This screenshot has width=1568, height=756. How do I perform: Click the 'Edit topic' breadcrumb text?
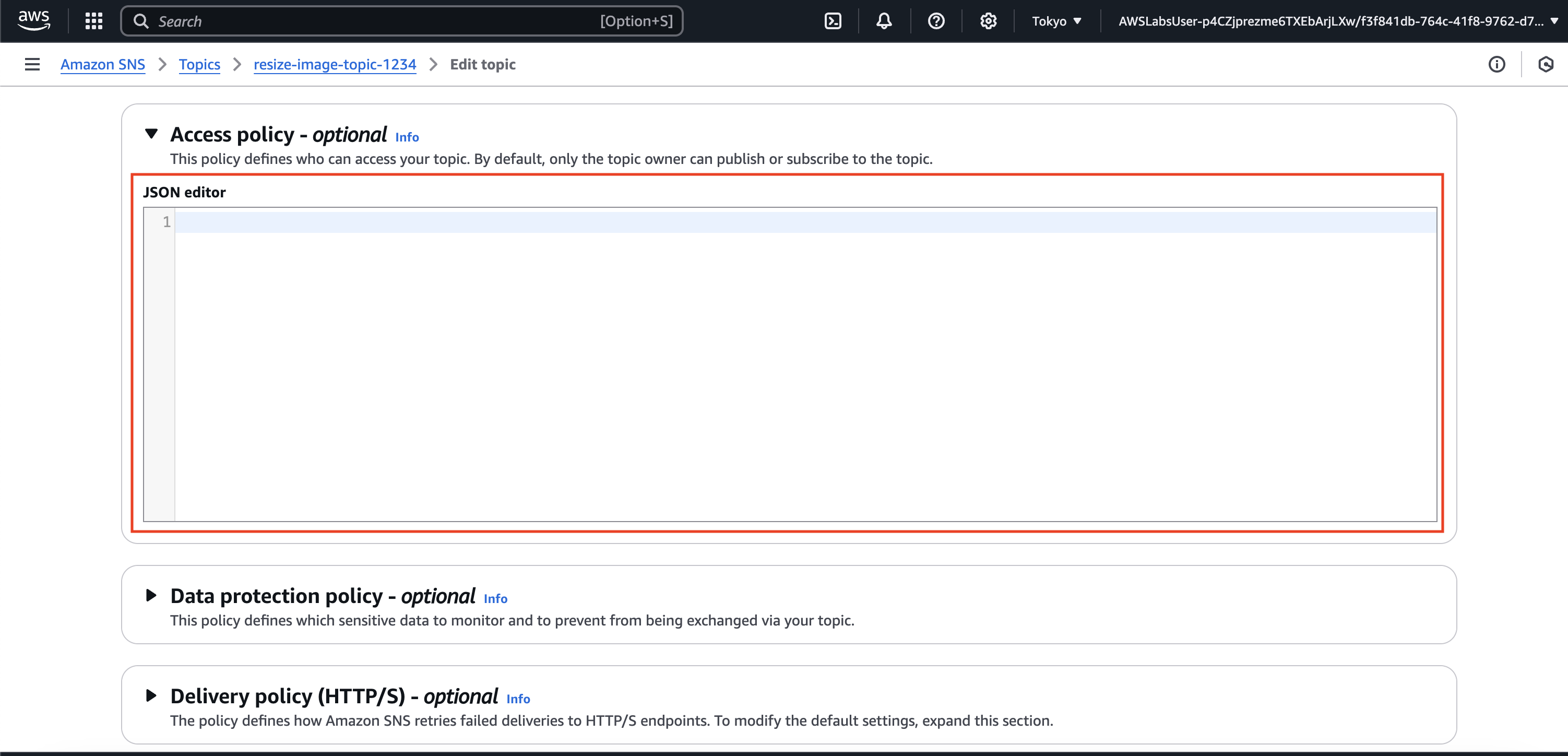coord(483,65)
